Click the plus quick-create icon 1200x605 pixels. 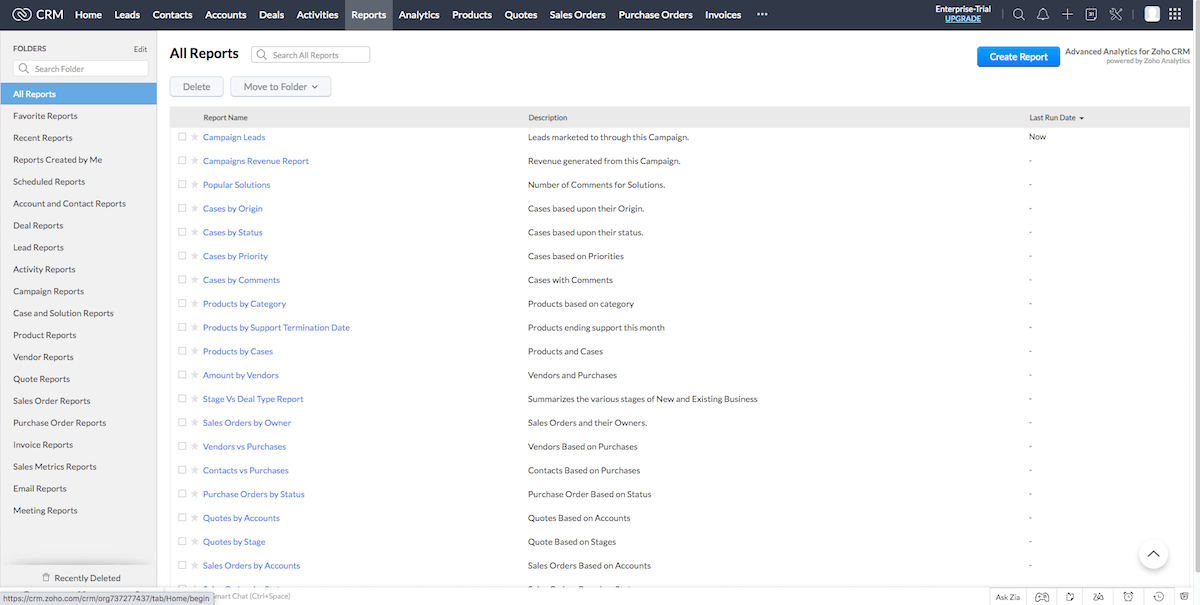pyautogui.click(x=1067, y=15)
